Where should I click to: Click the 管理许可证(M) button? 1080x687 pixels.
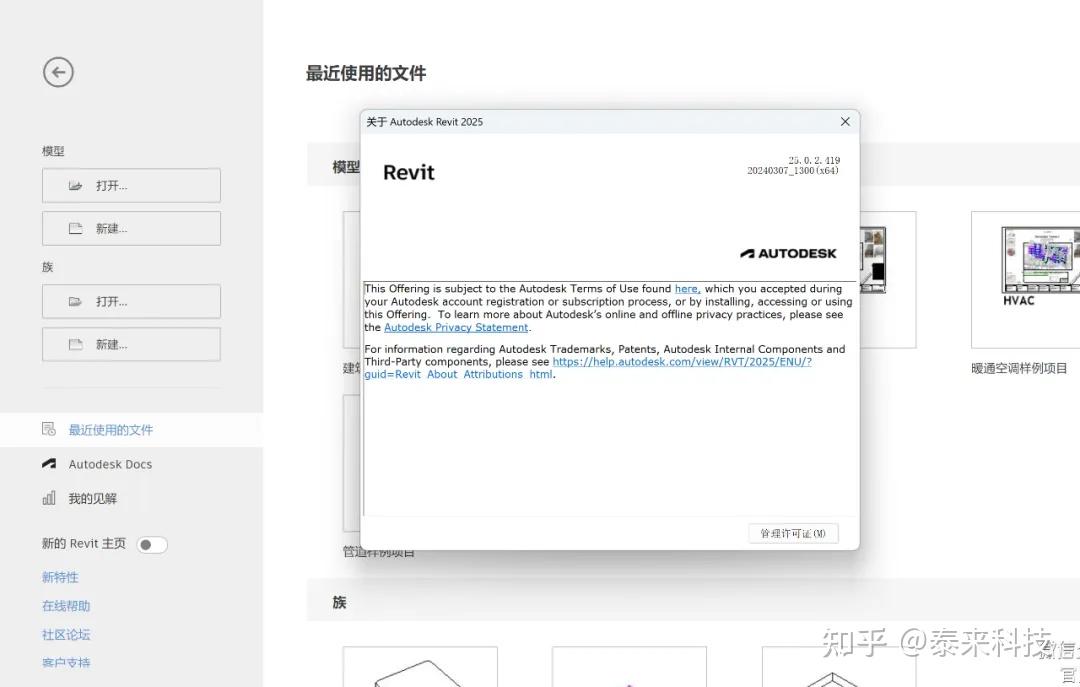click(x=793, y=533)
